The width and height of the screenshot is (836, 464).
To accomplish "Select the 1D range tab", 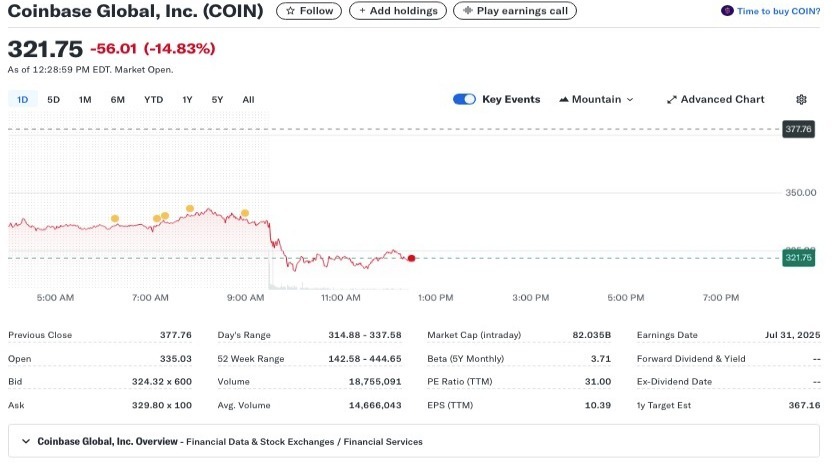I will tap(22, 99).
